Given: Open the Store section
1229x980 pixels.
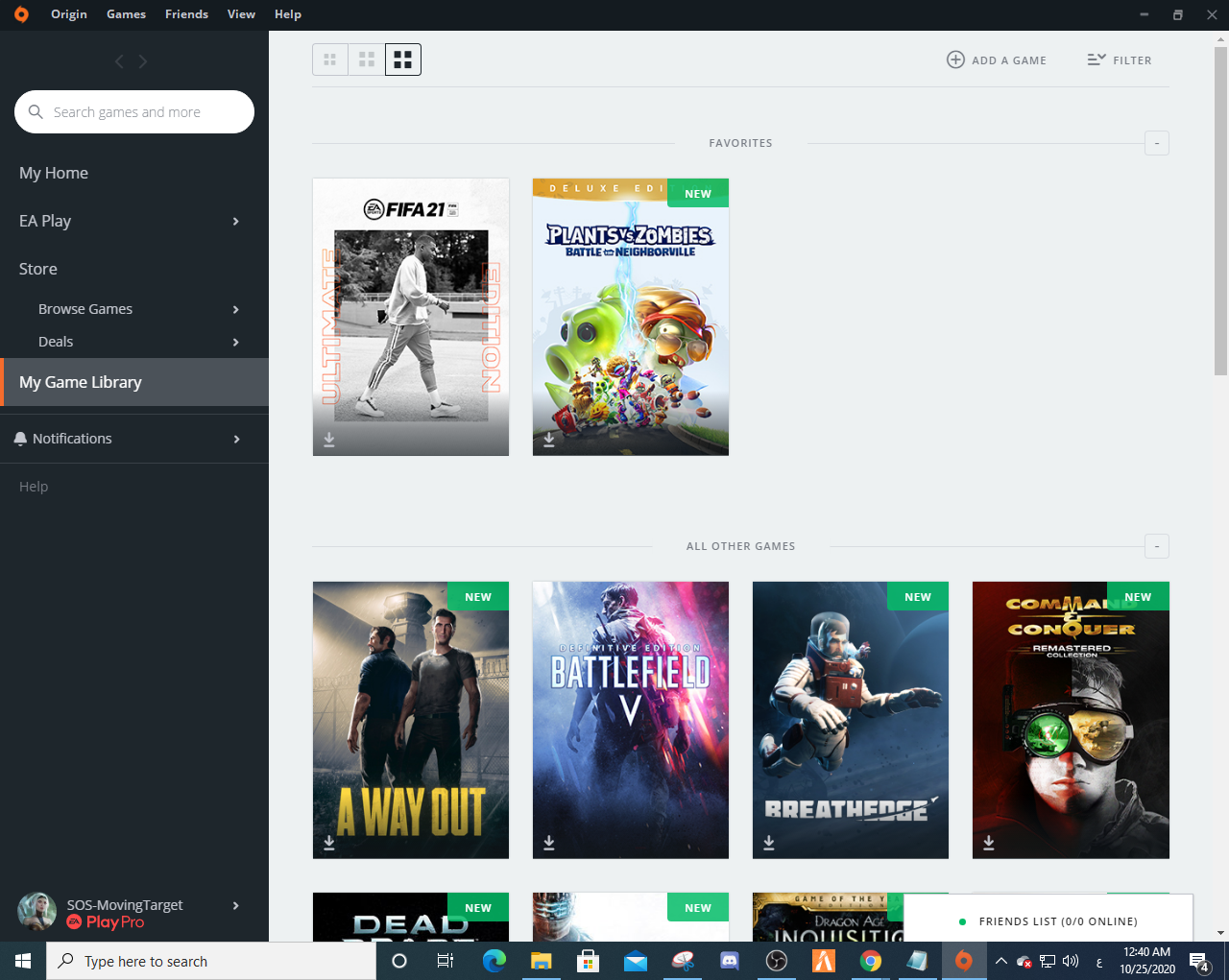Looking at the screenshot, I should pyautogui.click(x=38, y=269).
